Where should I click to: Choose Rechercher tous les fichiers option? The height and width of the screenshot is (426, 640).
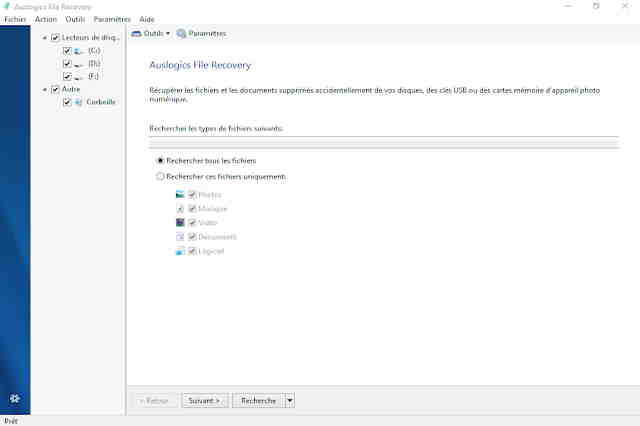point(160,161)
